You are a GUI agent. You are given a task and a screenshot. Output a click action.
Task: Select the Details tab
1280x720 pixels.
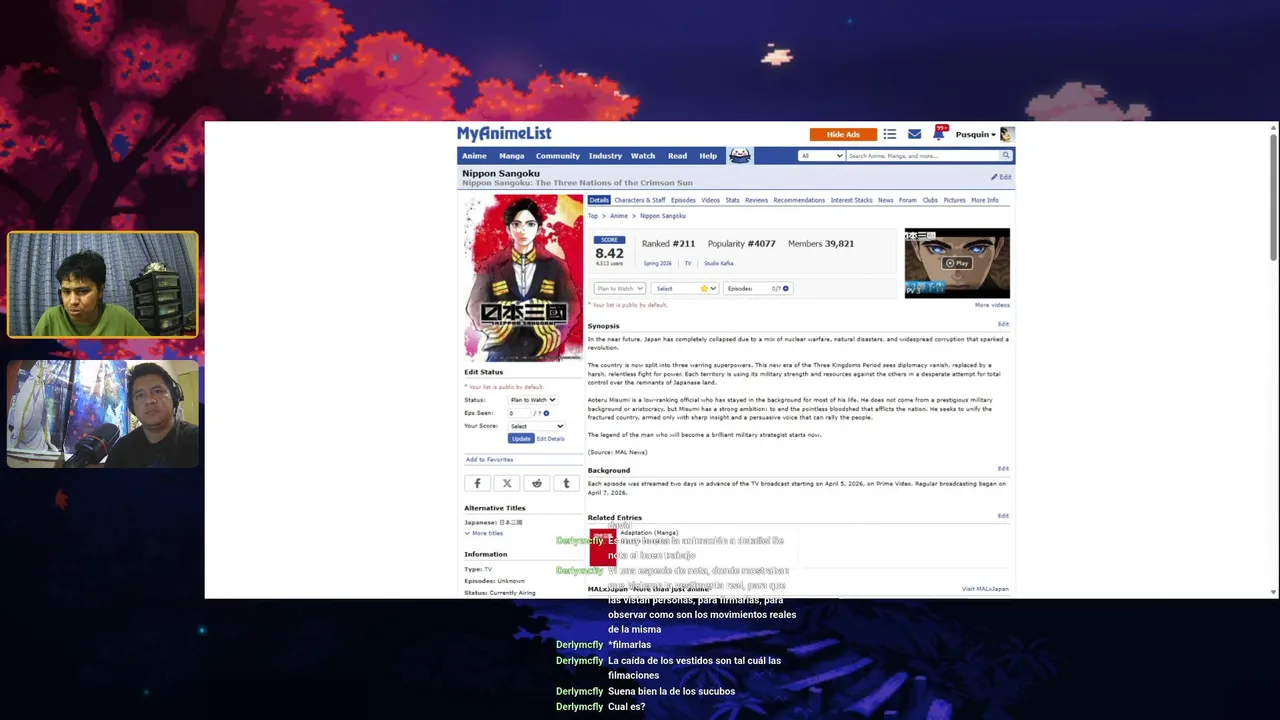pyautogui.click(x=599, y=200)
